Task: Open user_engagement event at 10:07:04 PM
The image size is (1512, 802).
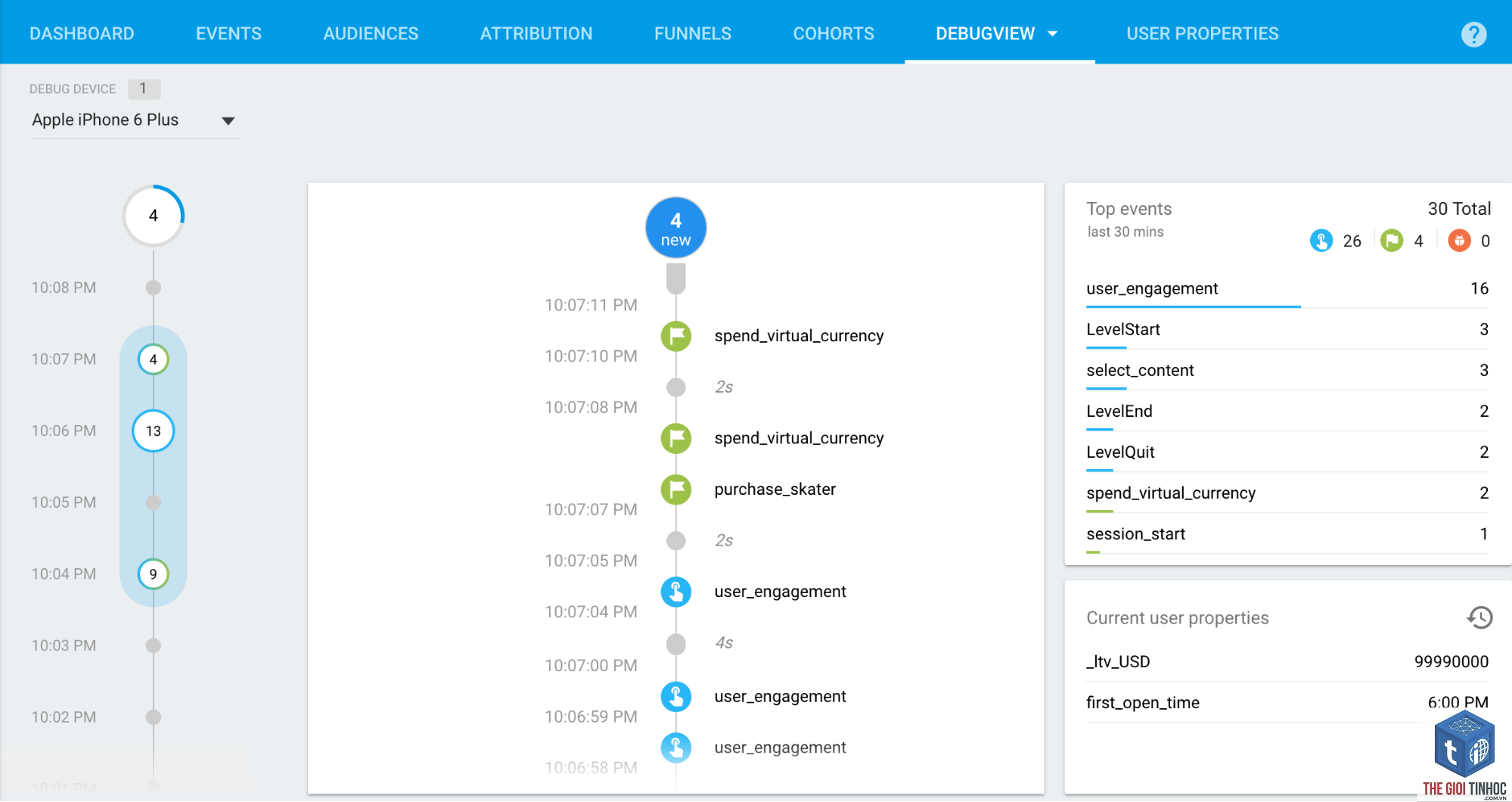Action: pyautogui.click(x=781, y=592)
